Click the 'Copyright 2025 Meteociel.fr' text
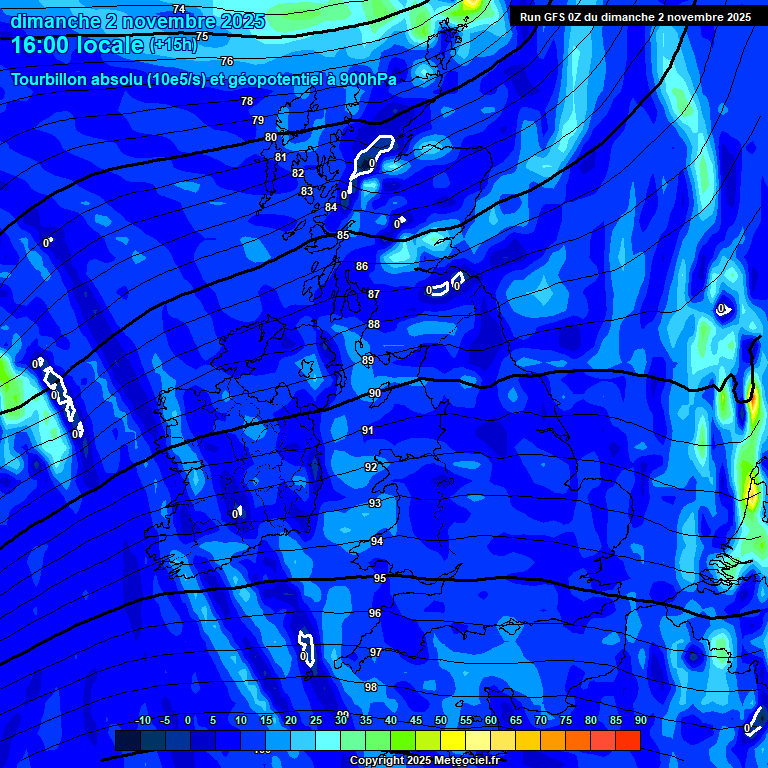The height and width of the screenshot is (768, 768). click(x=424, y=761)
